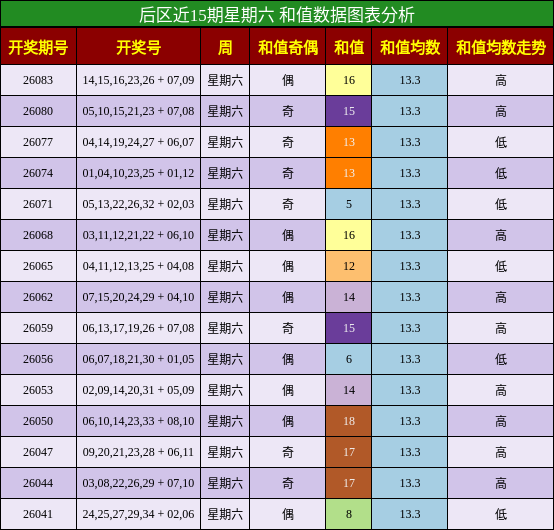Select draw numbers 06,10,14,23,33 + 08,10

coord(138,421)
